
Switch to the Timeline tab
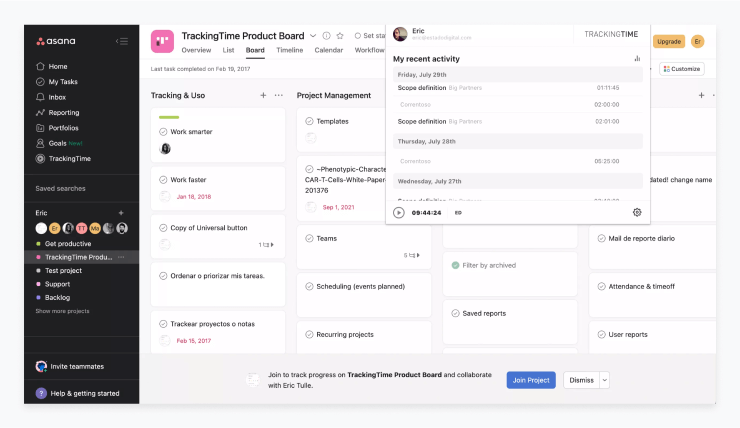pyautogui.click(x=290, y=50)
